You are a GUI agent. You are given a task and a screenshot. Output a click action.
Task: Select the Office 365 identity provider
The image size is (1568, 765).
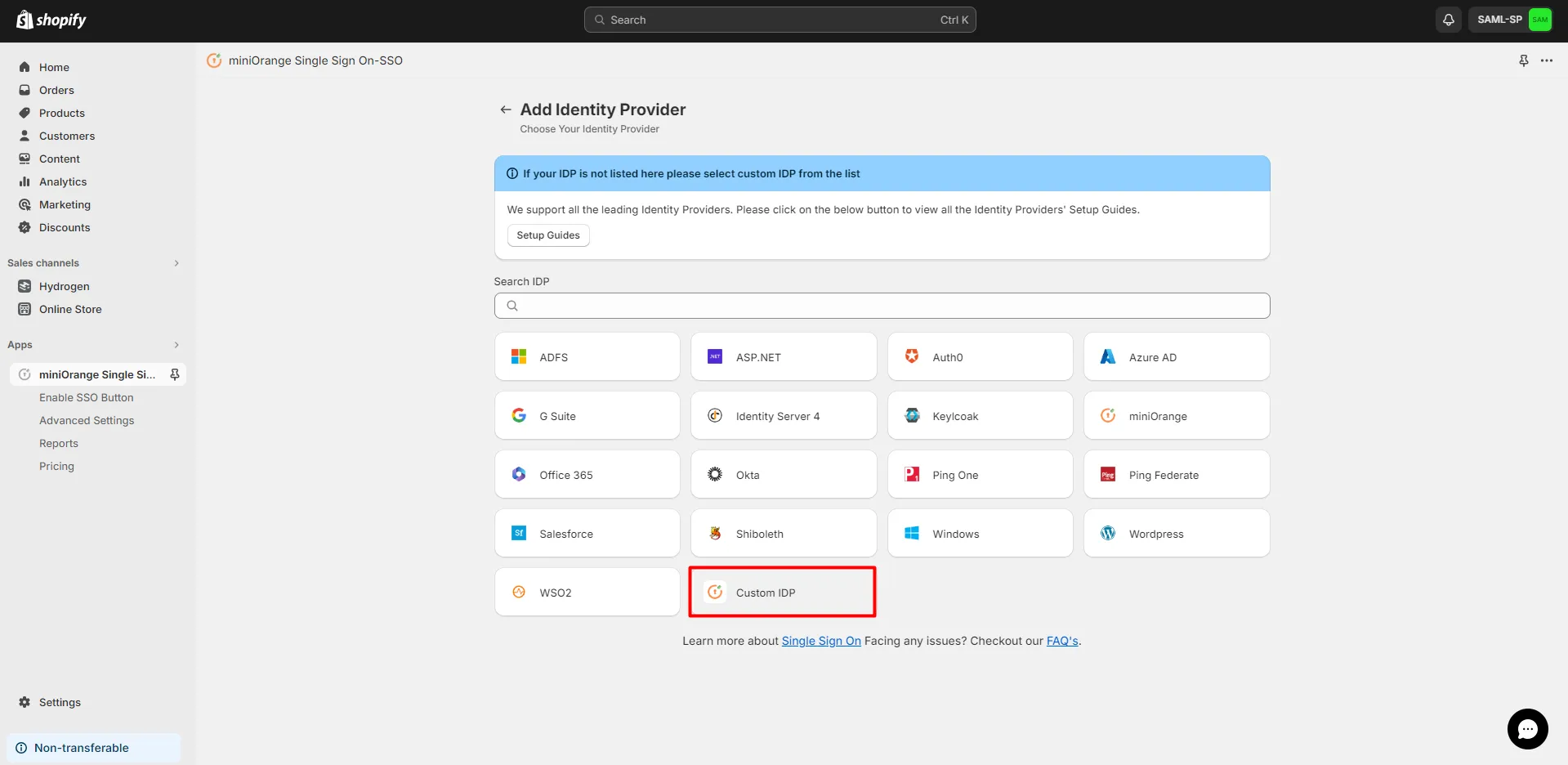pos(587,475)
